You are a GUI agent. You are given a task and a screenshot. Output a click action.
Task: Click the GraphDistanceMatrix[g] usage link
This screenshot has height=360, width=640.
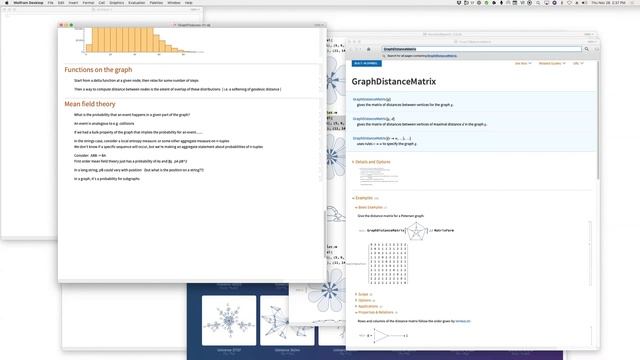click(x=372, y=99)
